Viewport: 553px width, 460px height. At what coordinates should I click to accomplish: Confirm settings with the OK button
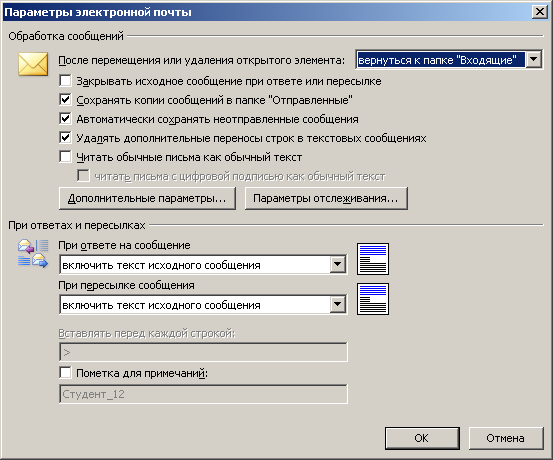pyautogui.click(x=422, y=438)
